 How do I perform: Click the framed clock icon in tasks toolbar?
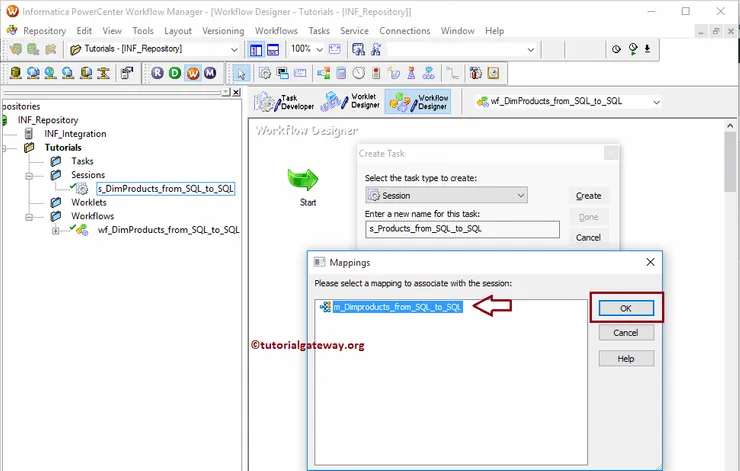click(x=493, y=73)
